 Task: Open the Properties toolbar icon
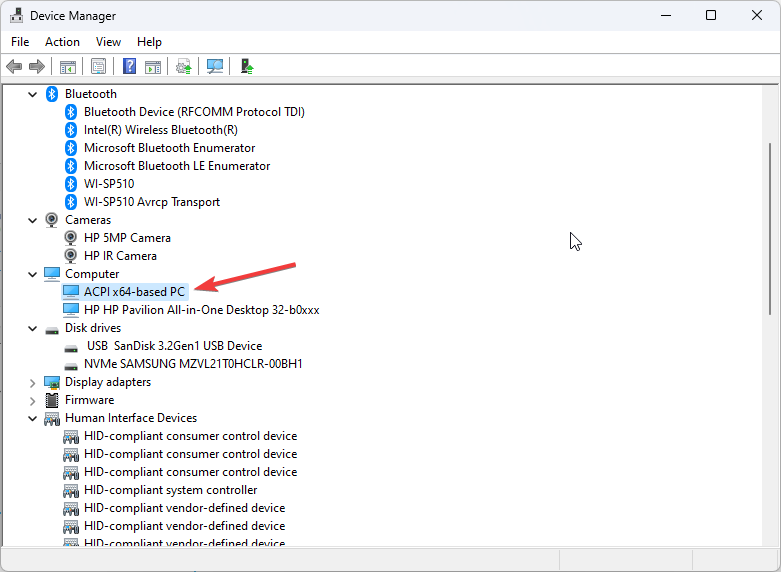(99, 66)
